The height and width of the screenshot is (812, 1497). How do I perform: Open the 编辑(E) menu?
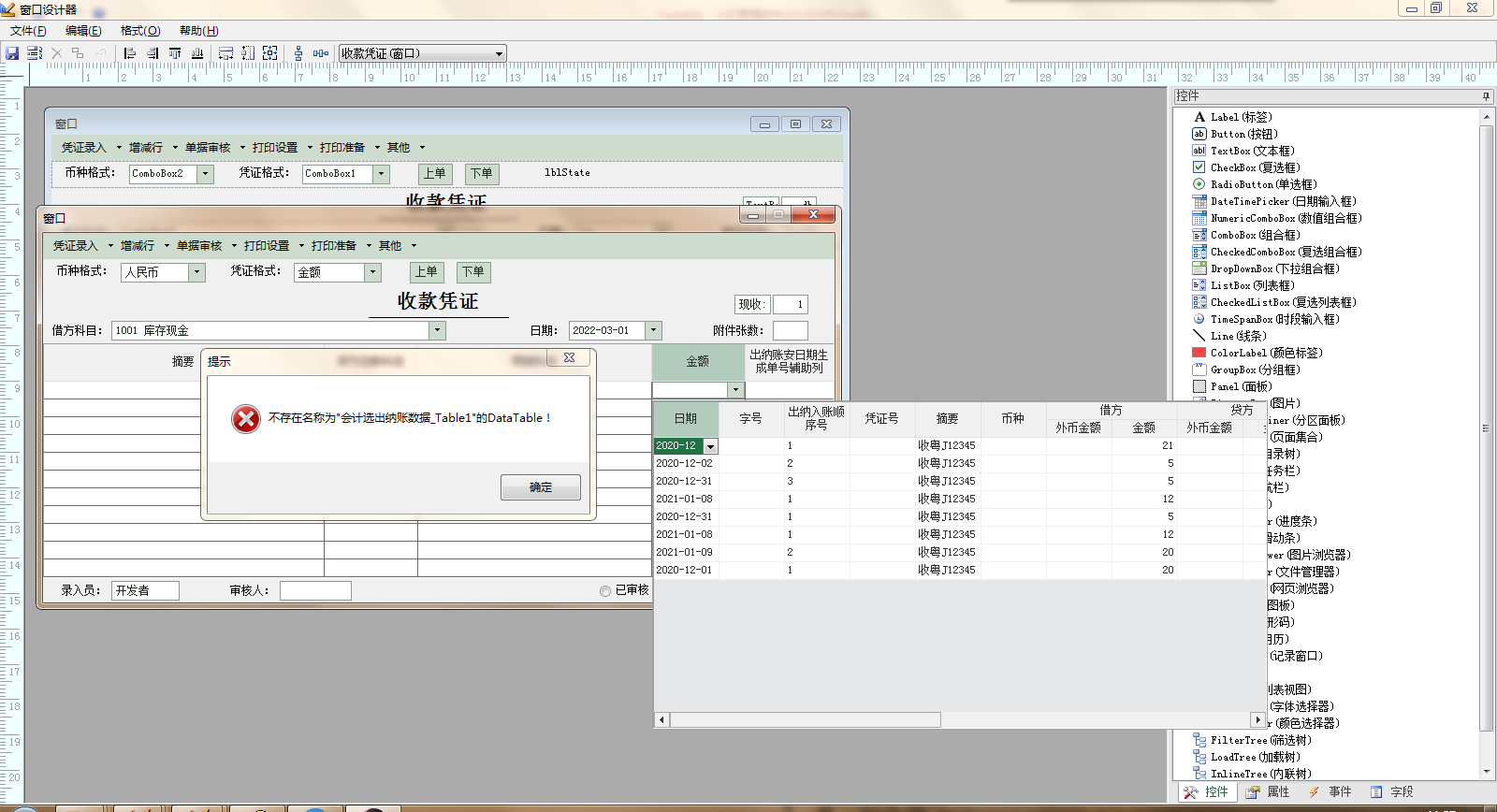pyautogui.click(x=83, y=31)
